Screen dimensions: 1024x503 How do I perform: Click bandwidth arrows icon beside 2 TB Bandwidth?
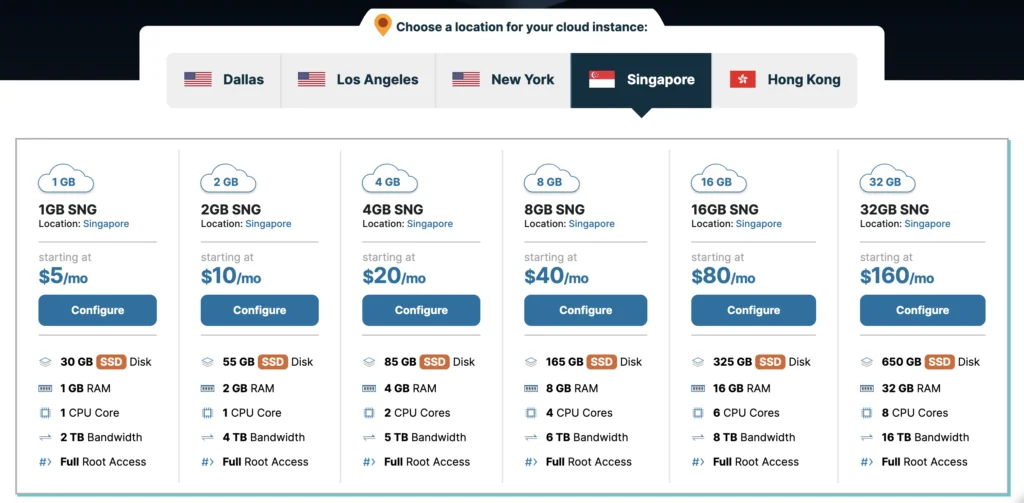click(x=45, y=438)
